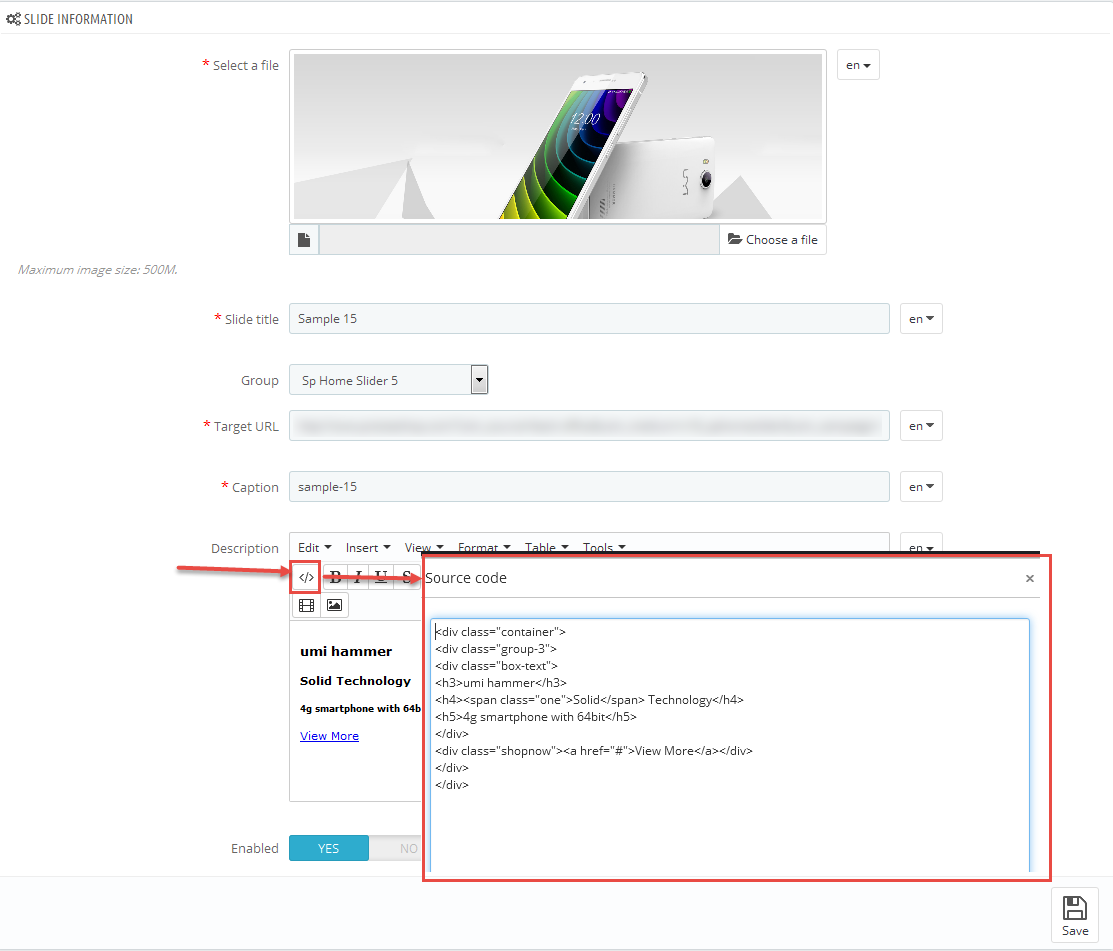Open the Edit menu in editor
The width and height of the screenshot is (1113, 951).
(x=314, y=548)
